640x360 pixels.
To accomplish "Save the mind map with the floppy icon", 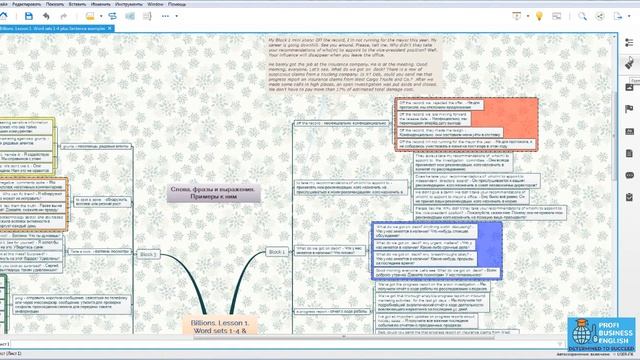I will 29,16.
